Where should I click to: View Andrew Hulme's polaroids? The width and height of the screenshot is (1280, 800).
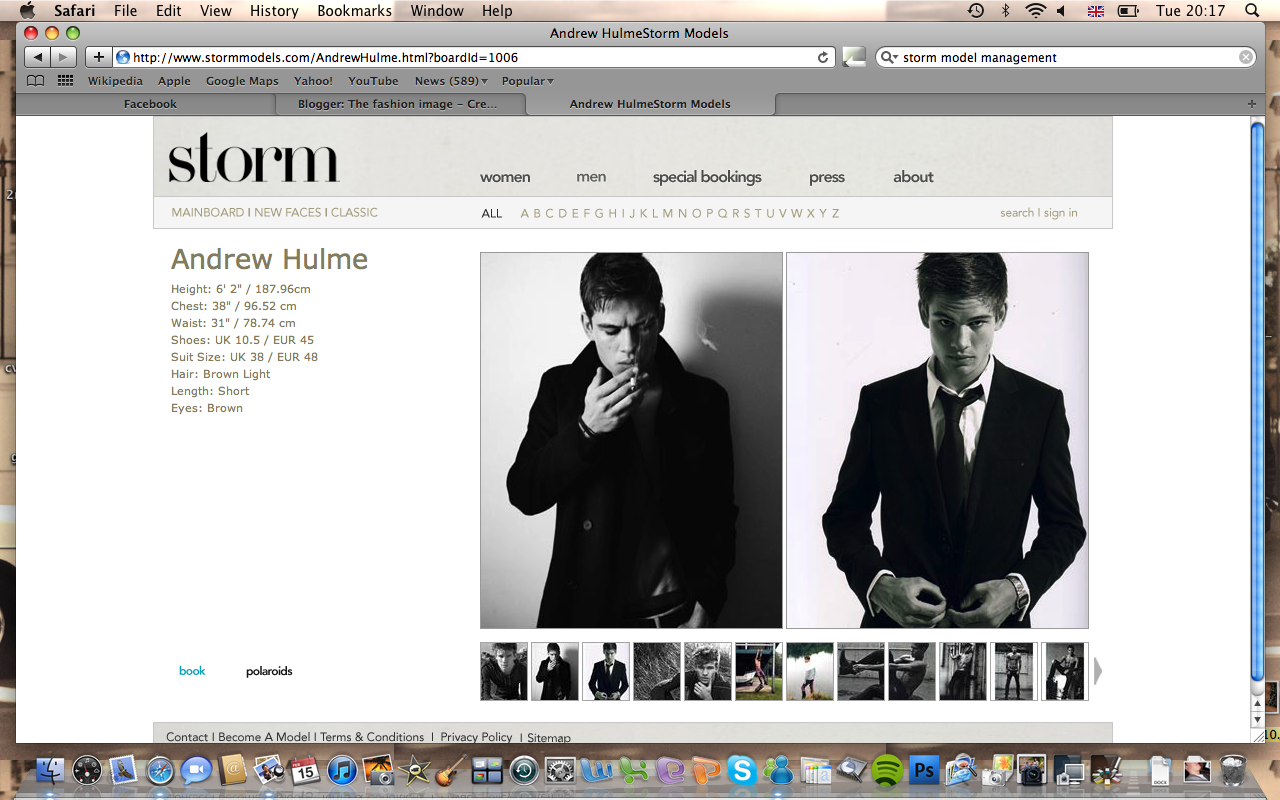pos(268,671)
